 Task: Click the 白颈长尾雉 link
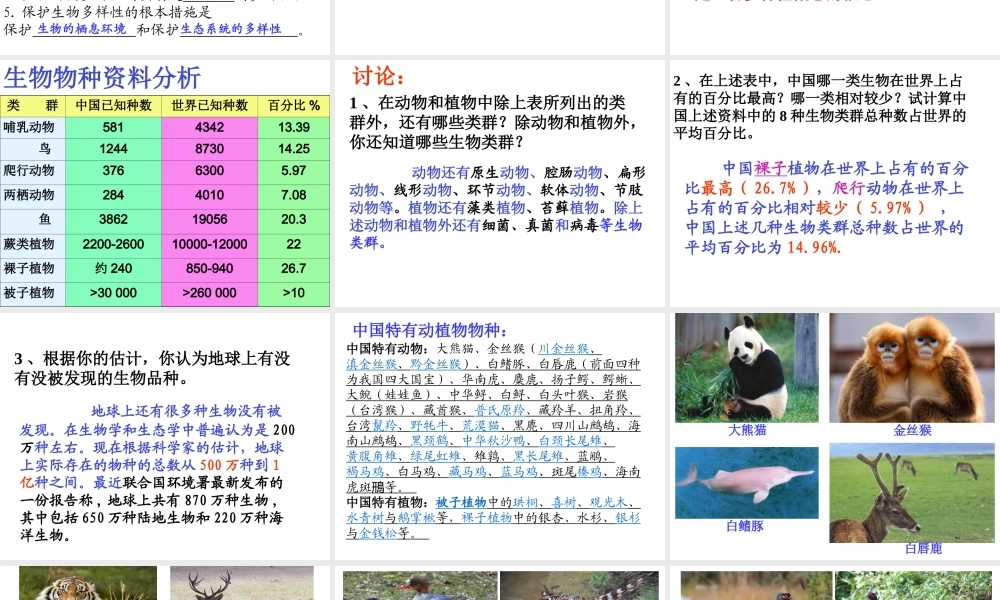pyautogui.click(x=570, y=441)
